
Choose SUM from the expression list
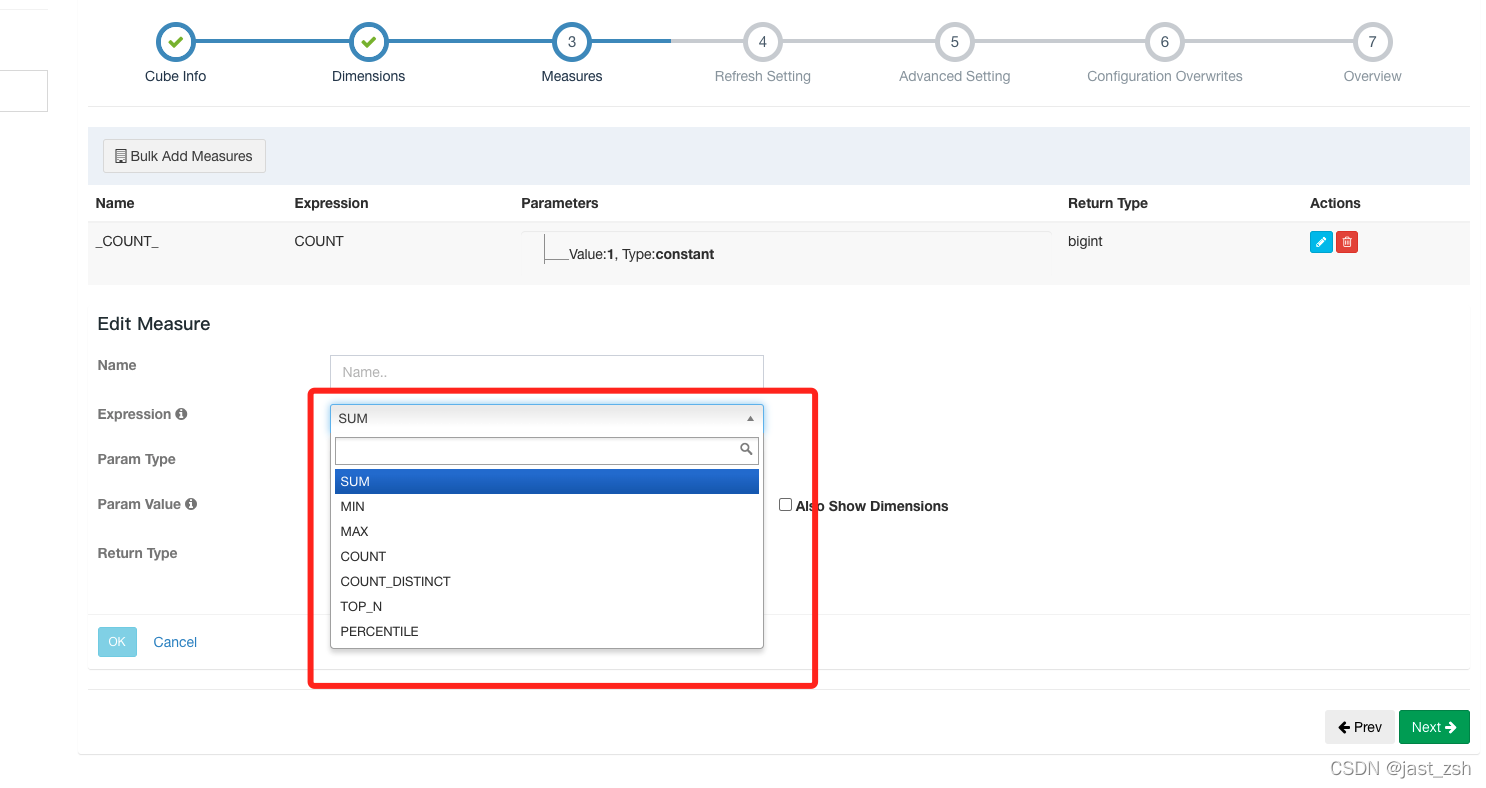547,481
